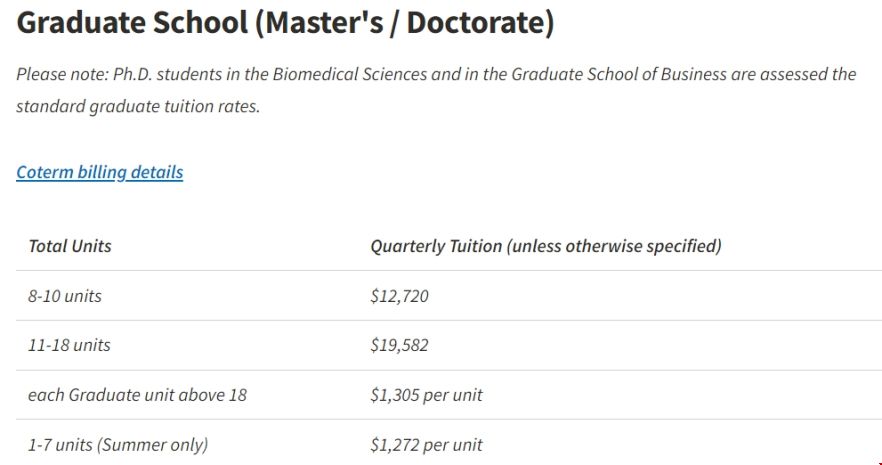Click the word Doctorate in the heading
Viewport: 882px width, 465px height.
click(475, 22)
